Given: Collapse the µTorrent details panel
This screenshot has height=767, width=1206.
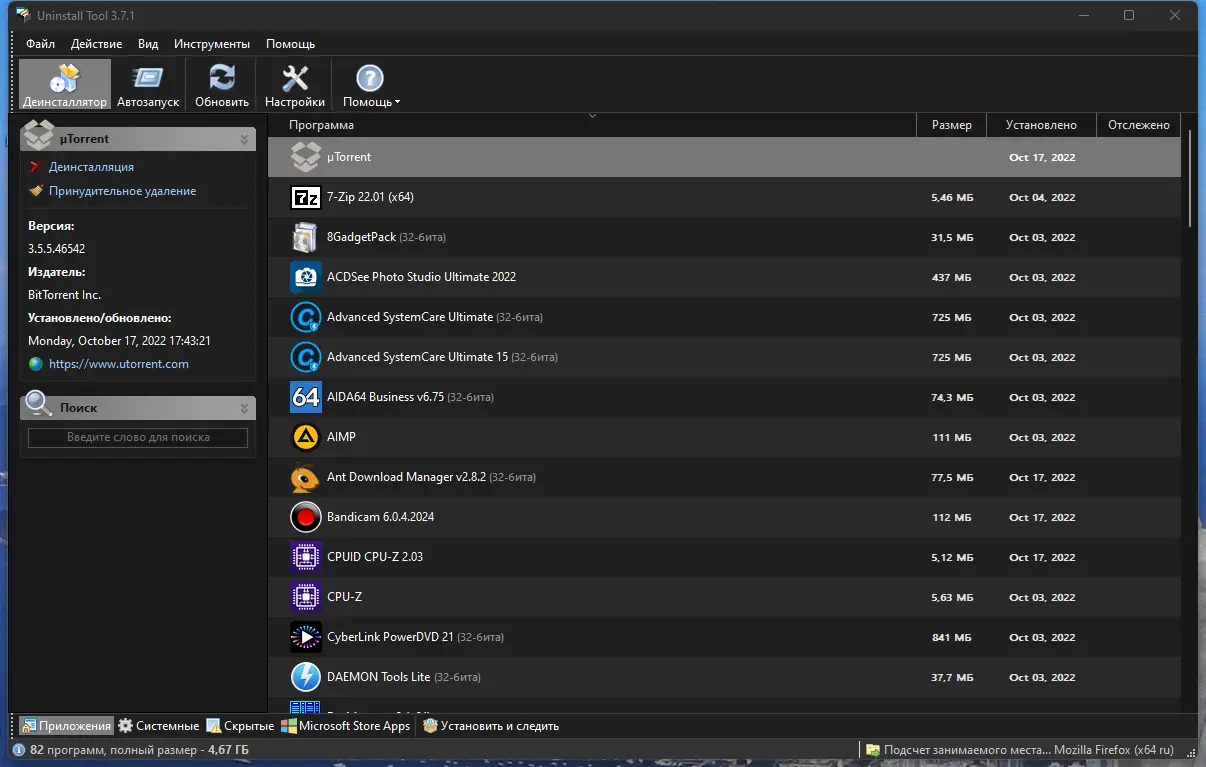Looking at the screenshot, I should [x=244, y=140].
